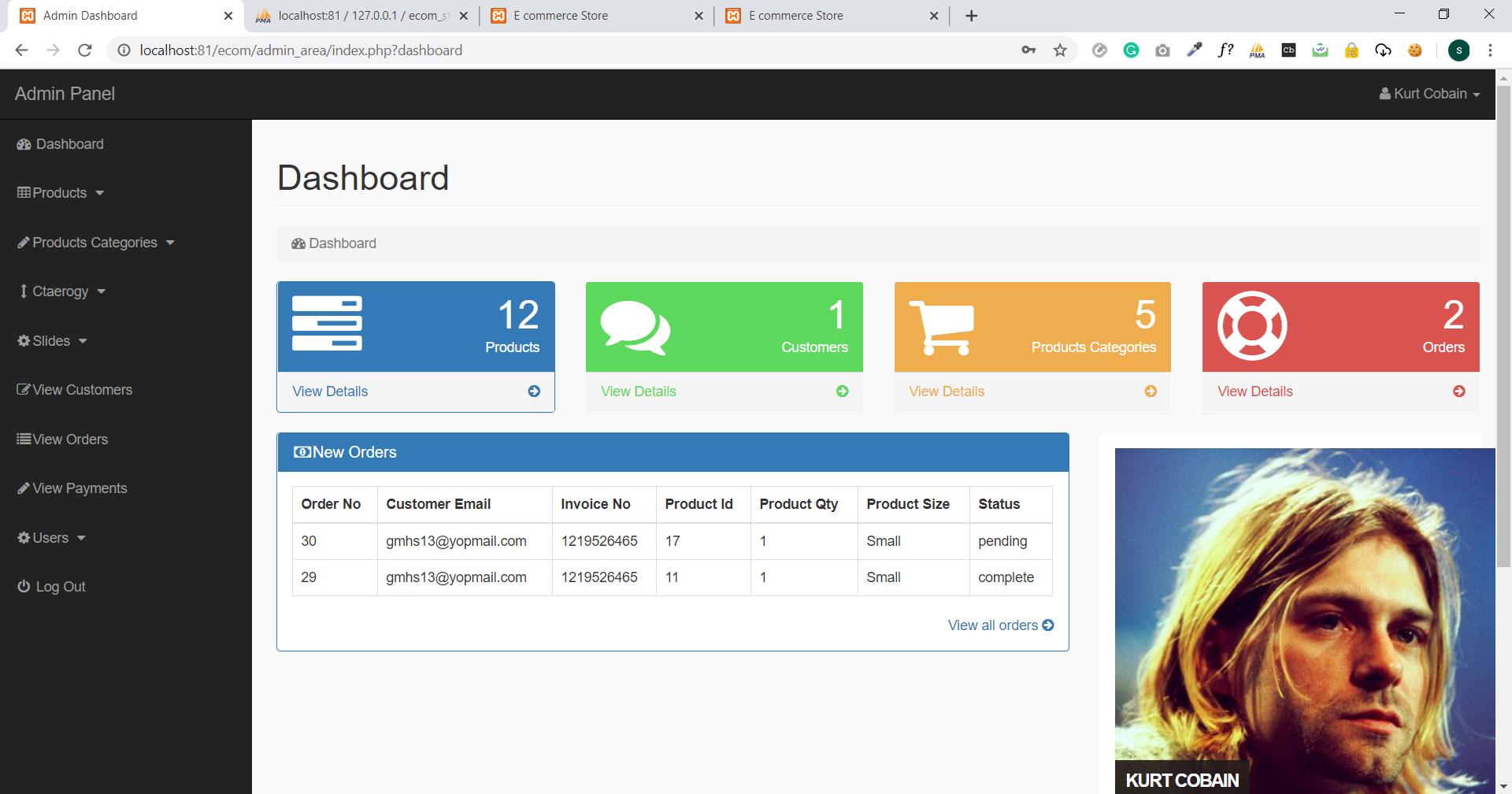1512x794 pixels.
Task: Click the yellow padlock extension icon
Action: click(x=1351, y=50)
